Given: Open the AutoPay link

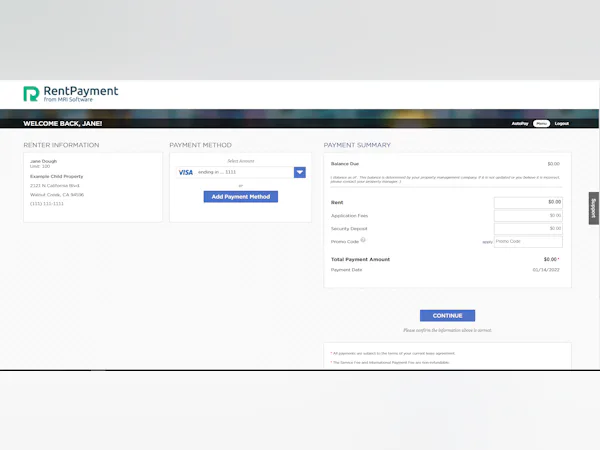Looking at the screenshot, I should click(x=520, y=124).
